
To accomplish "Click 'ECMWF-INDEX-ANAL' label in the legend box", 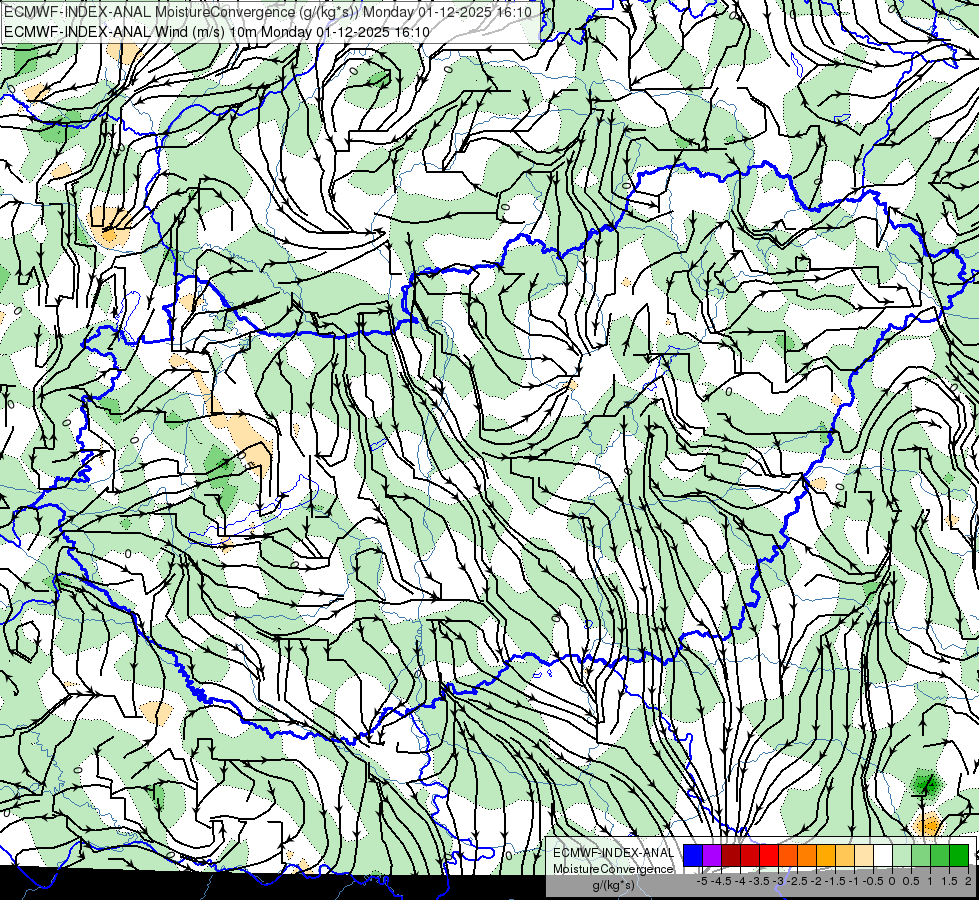I will pos(613,853).
